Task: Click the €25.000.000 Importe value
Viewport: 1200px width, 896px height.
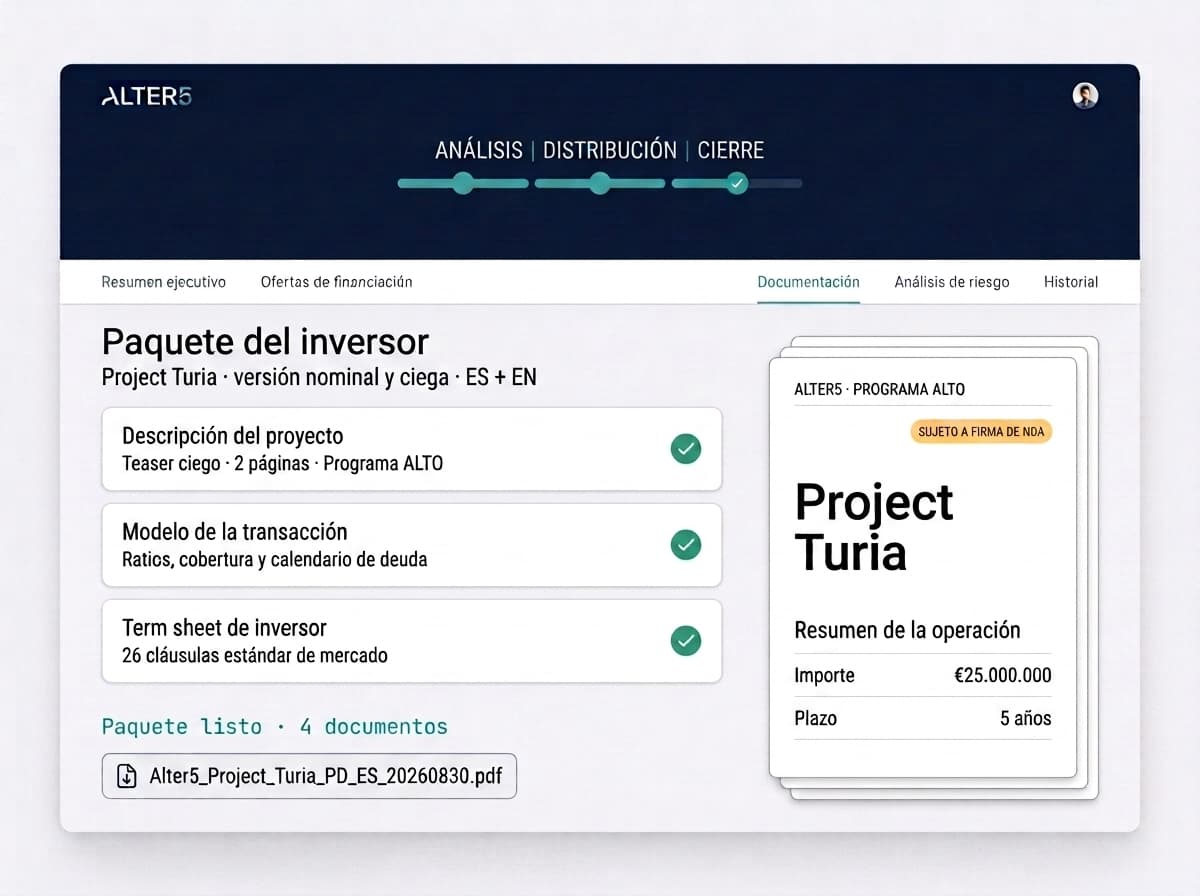Action: click(1003, 675)
